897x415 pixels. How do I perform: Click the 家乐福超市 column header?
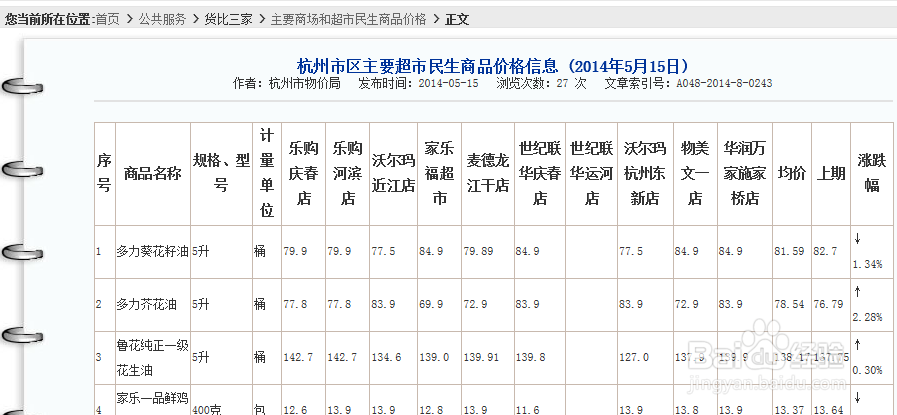click(x=439, y=173)
